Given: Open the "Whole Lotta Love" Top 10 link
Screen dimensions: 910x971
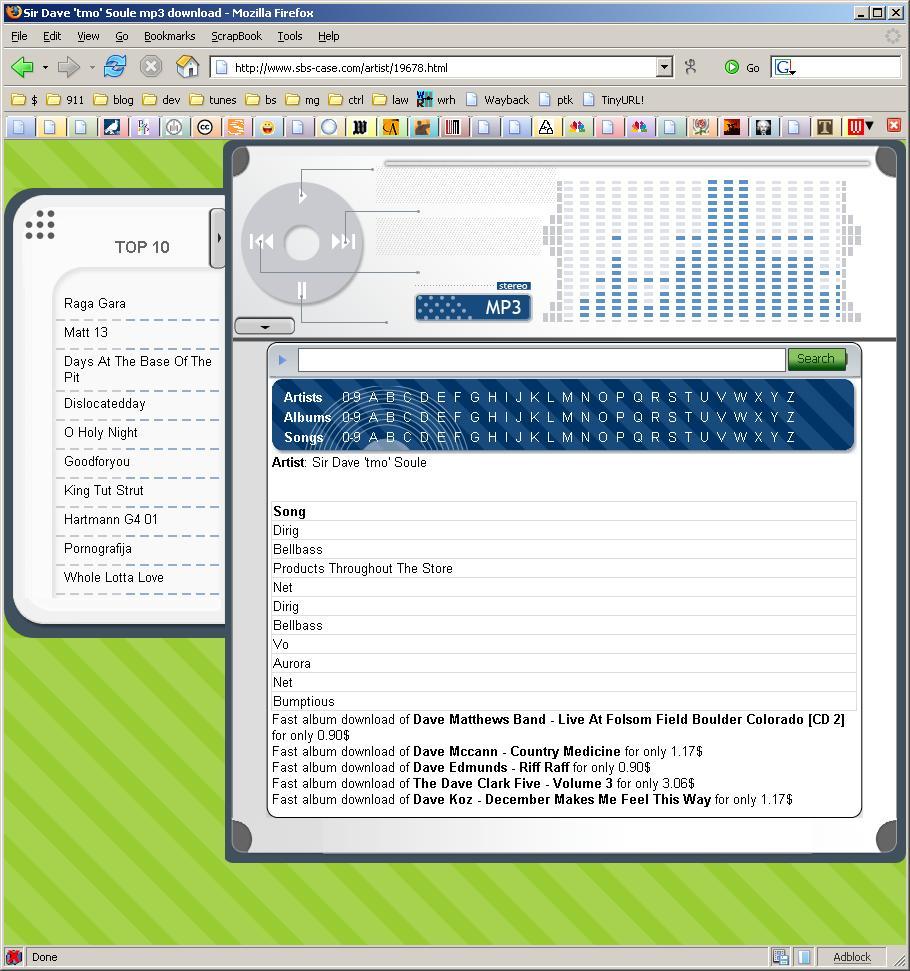Looking at the screenshot, I should pyautogui.click(x=114, y=577).
